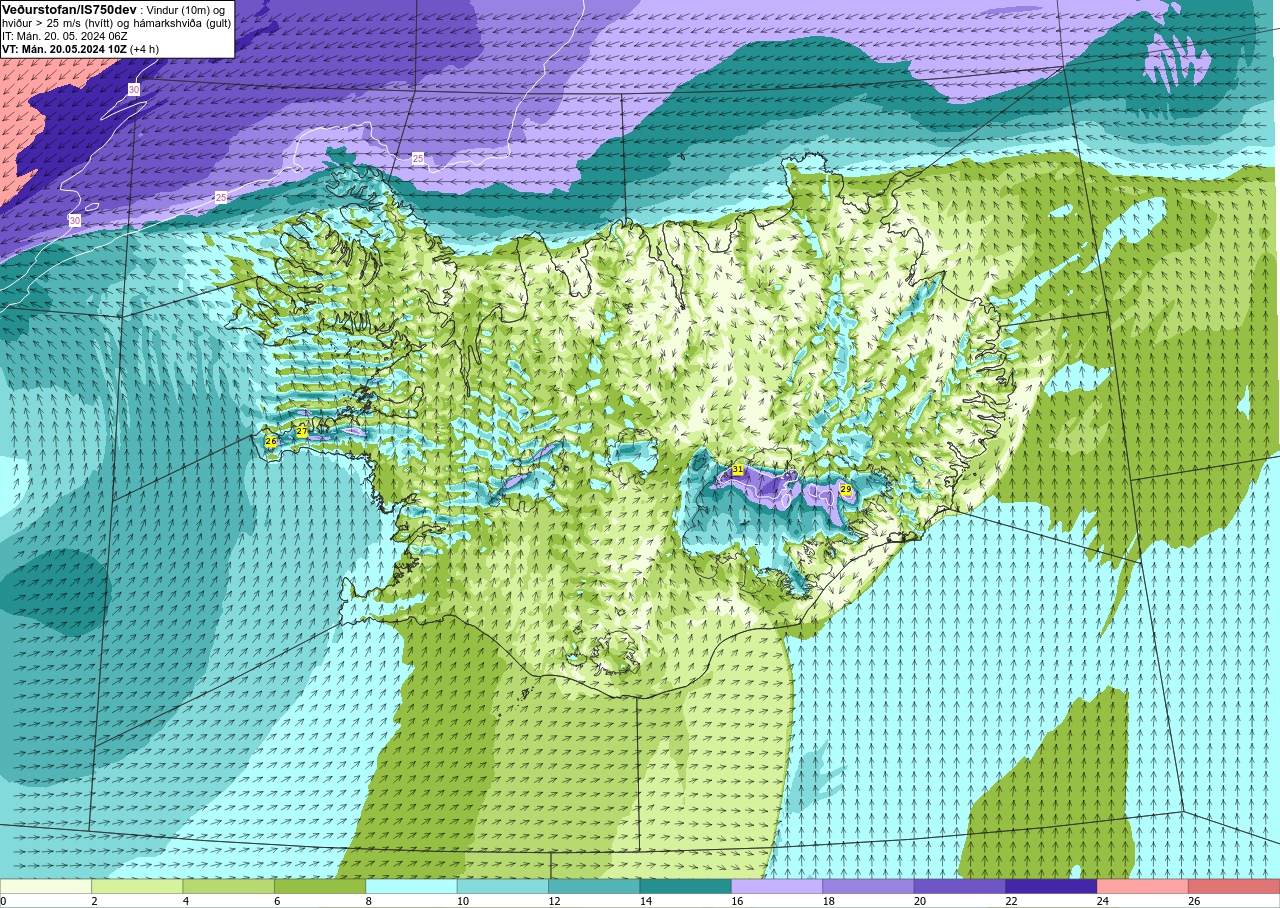Screen dimensions: 1280x908
Task: Choose the 14–16 m/s dark teal swatch
Action: [685, 886]
